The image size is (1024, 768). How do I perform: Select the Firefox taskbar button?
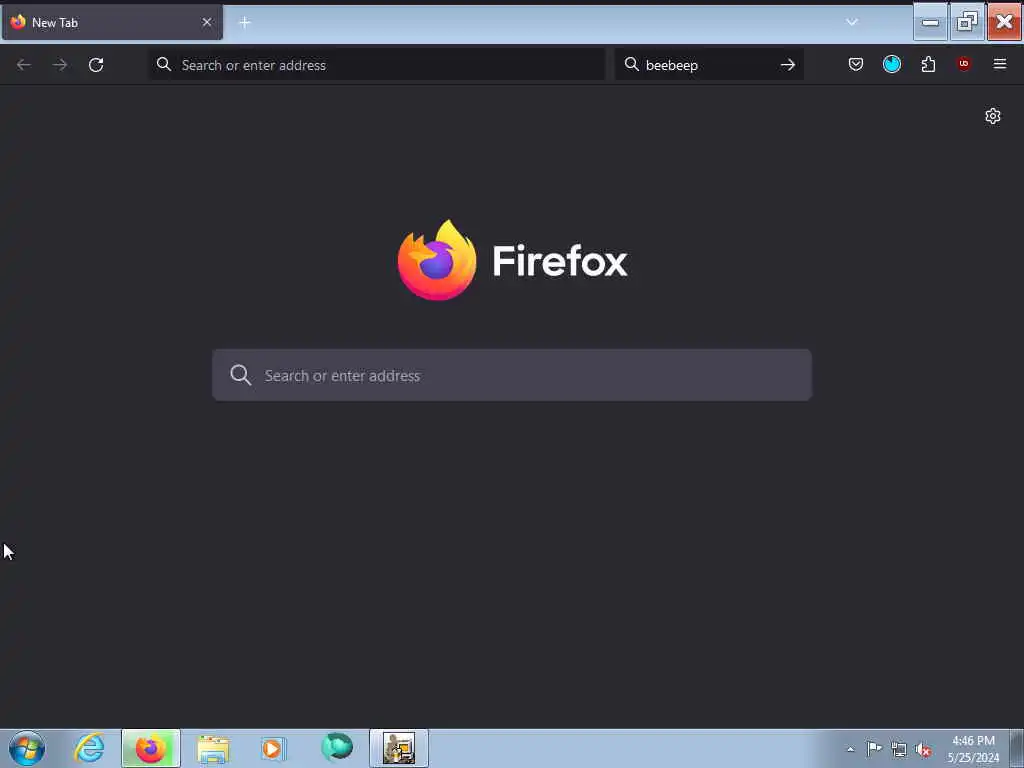[x=151, y=748]
